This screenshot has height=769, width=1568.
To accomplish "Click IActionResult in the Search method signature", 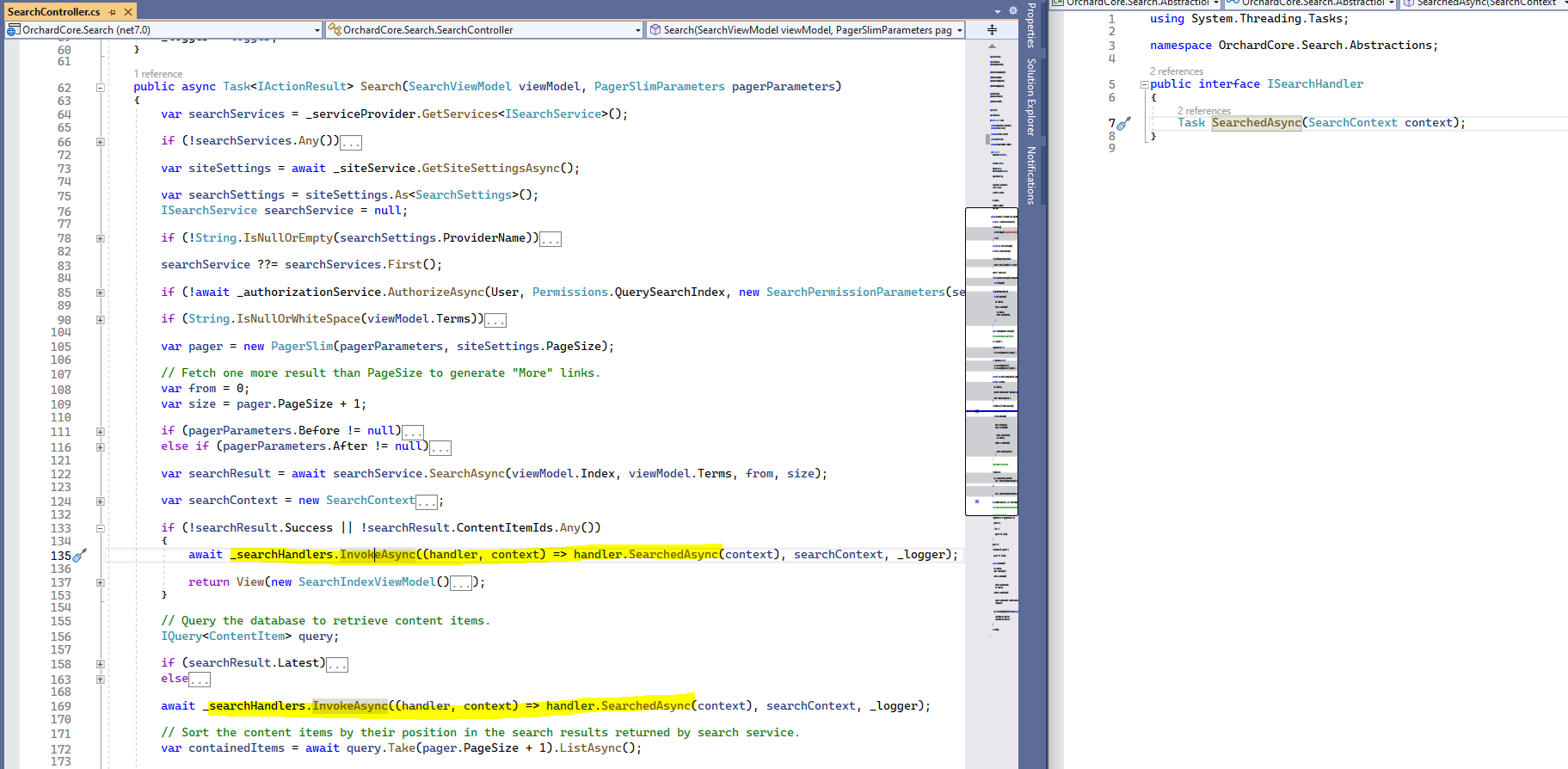I will (x=302, y=87).
